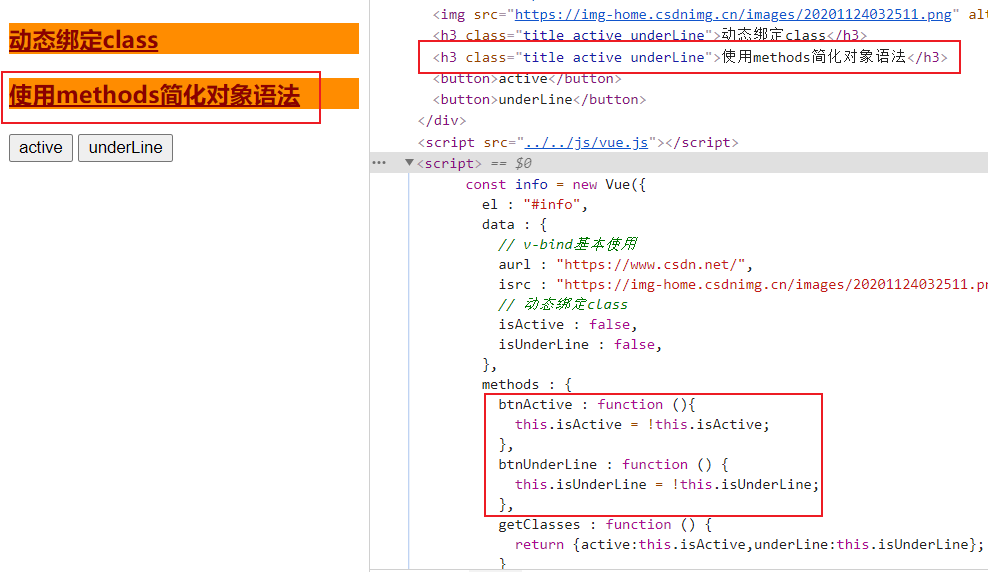Screen dimensions: 988x572
Task: Open the img src csdnimg link
Action: (x=733, y=14)
